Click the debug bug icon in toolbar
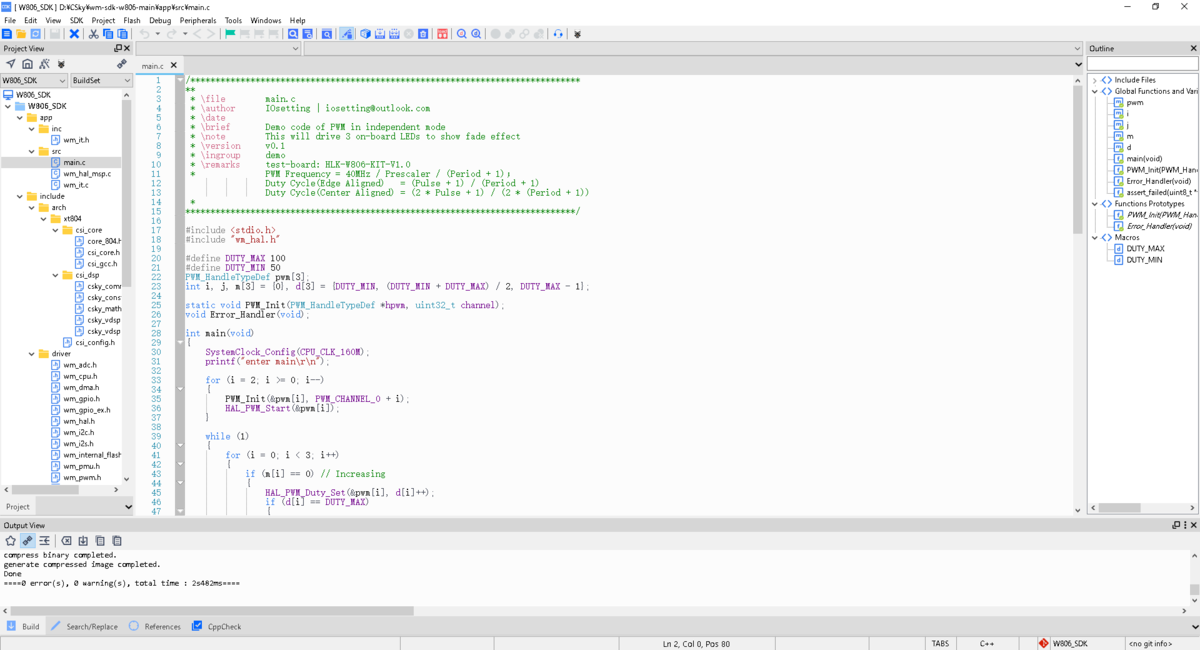The height and width of the screenshot is (650, 1200). pos(577,34)
